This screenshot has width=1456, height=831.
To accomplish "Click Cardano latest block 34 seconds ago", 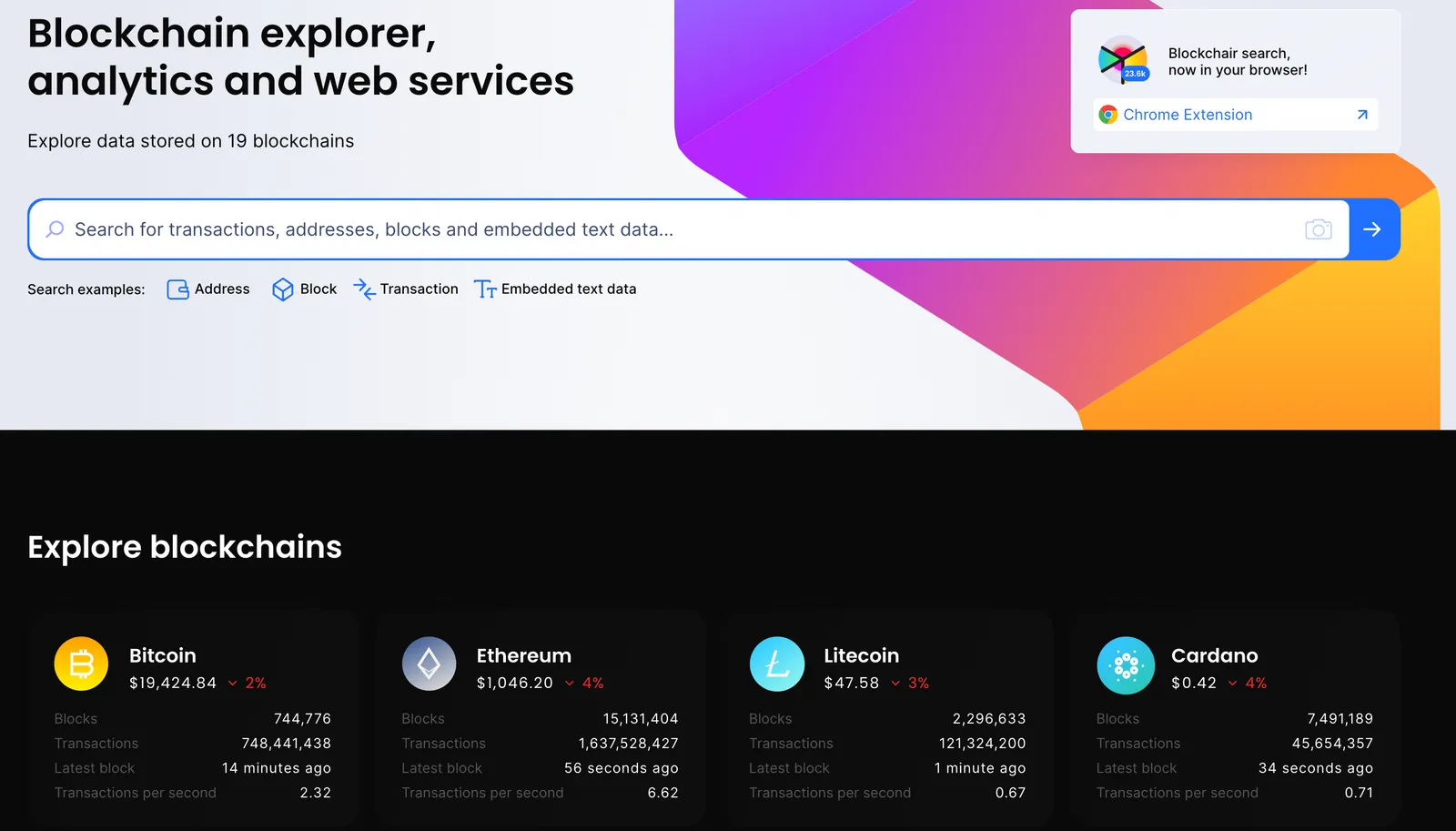I will click(1316, 768).
